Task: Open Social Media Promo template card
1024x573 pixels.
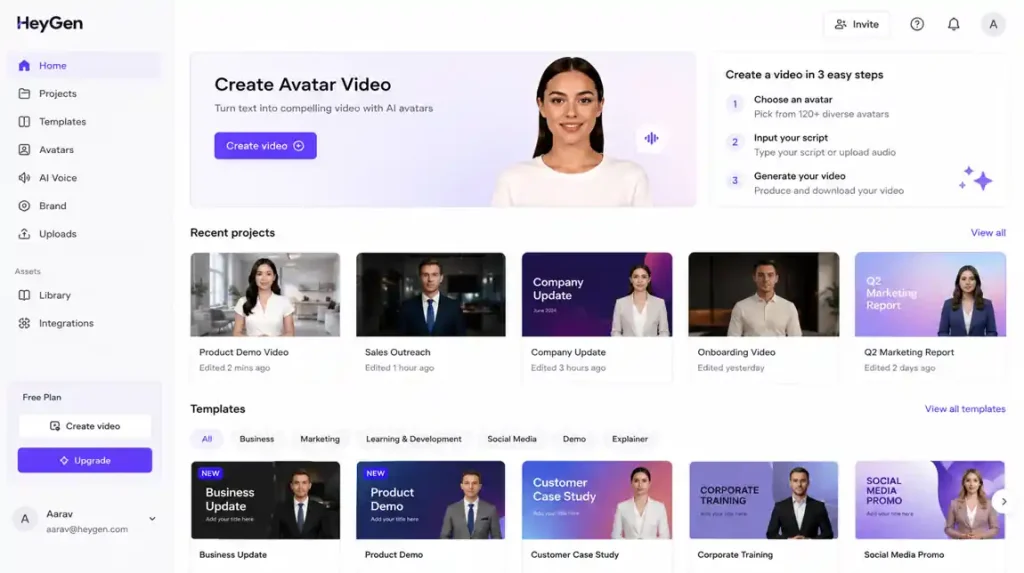Action: click(930, 500)
